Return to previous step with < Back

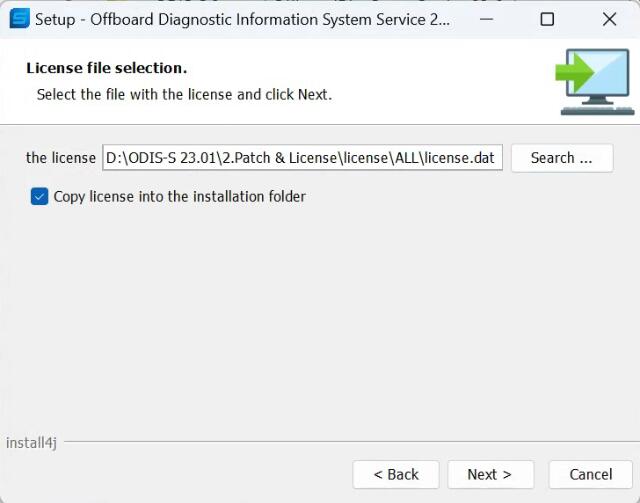tap(396, 474)
